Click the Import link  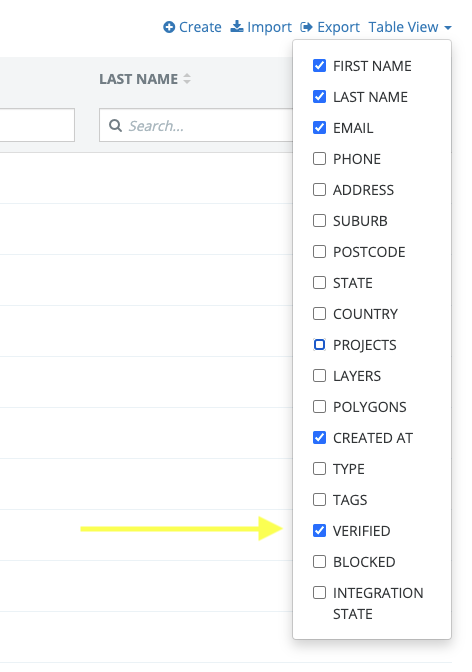pyautogui.click(x=261, y=27)
